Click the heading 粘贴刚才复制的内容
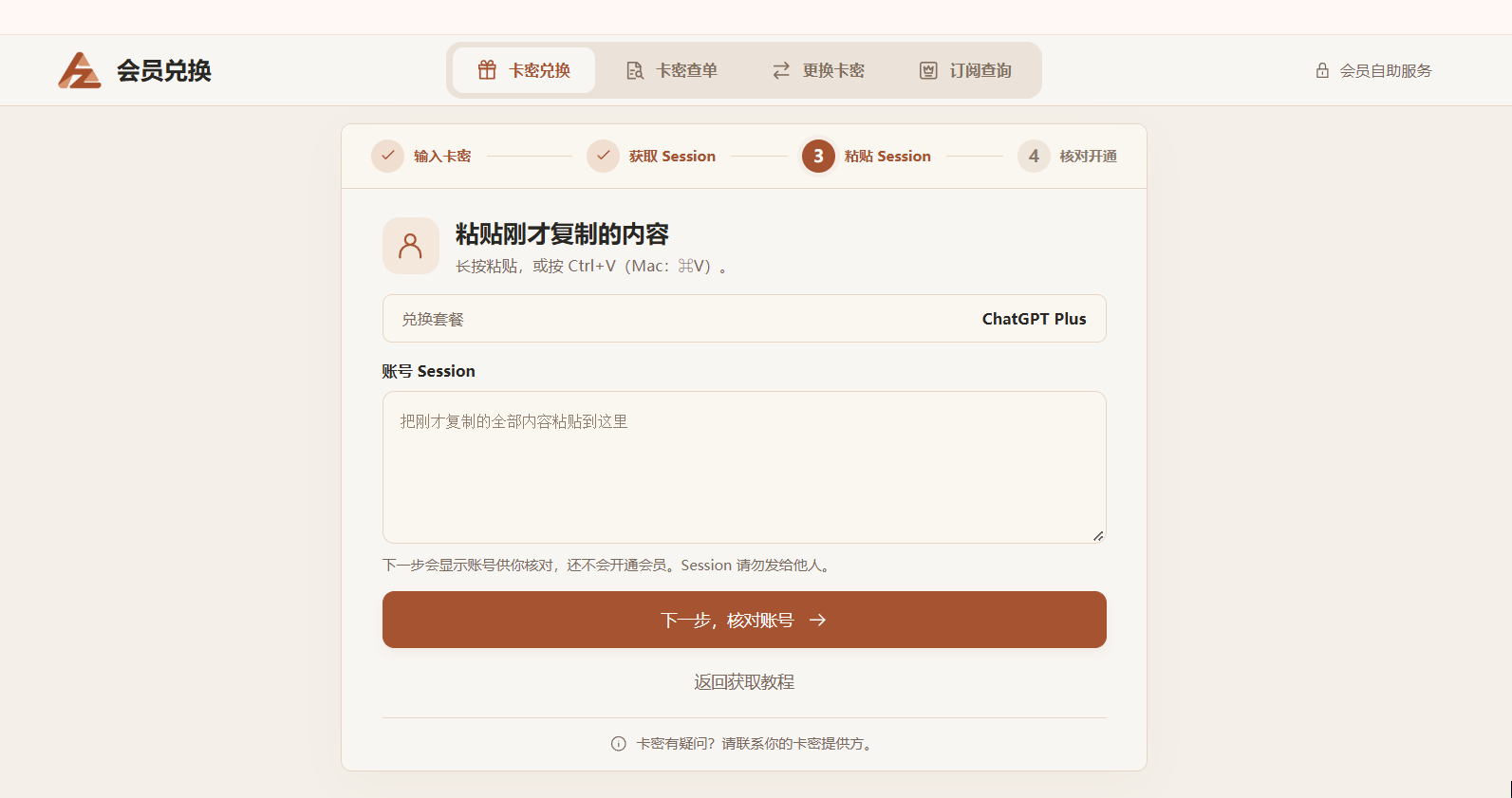1512x798 pixels. pos(562,233)
